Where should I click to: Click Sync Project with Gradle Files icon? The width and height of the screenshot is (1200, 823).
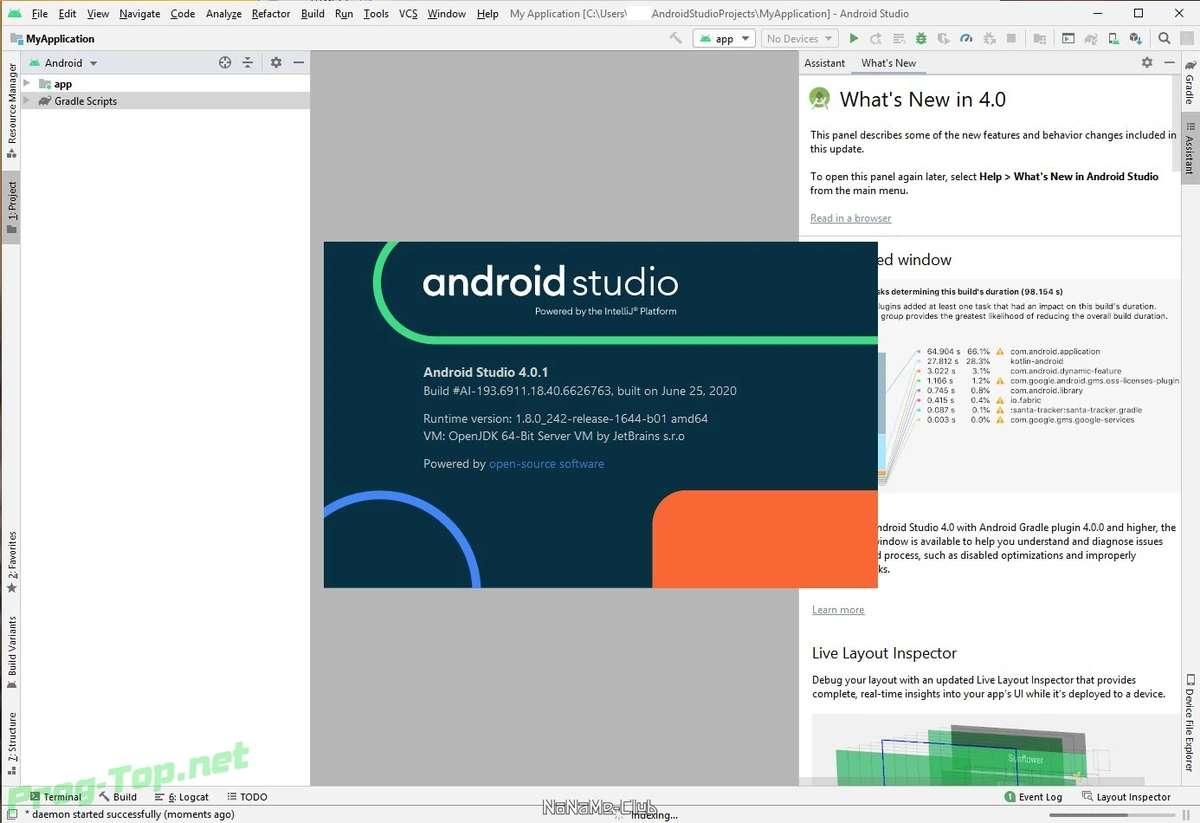click(x=1091, y=39)
